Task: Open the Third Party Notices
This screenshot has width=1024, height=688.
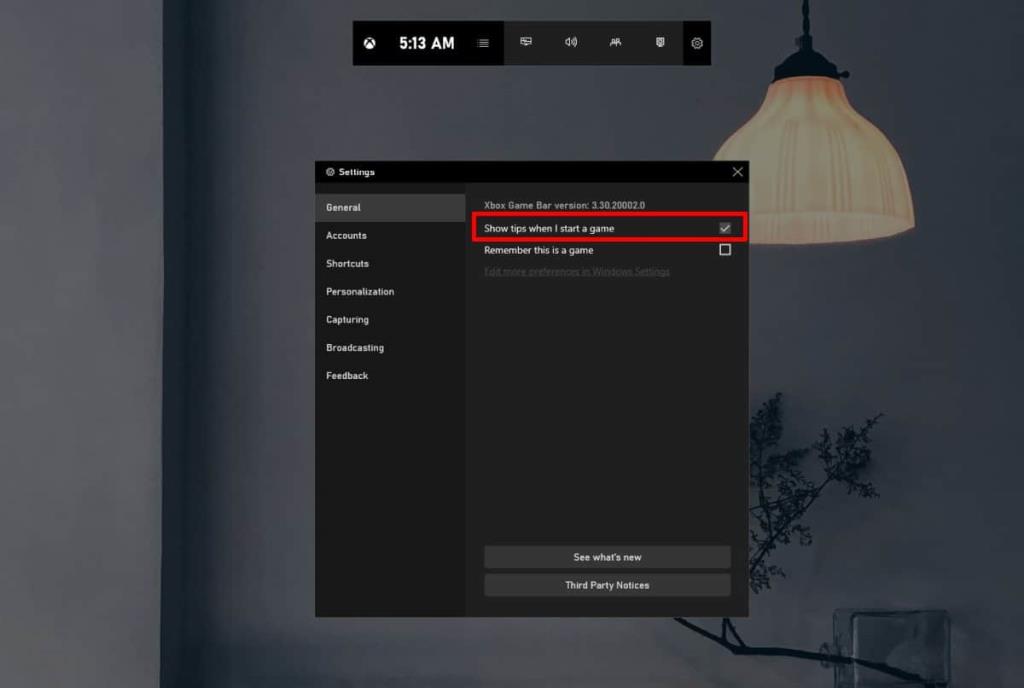Action: click(607, 585)
